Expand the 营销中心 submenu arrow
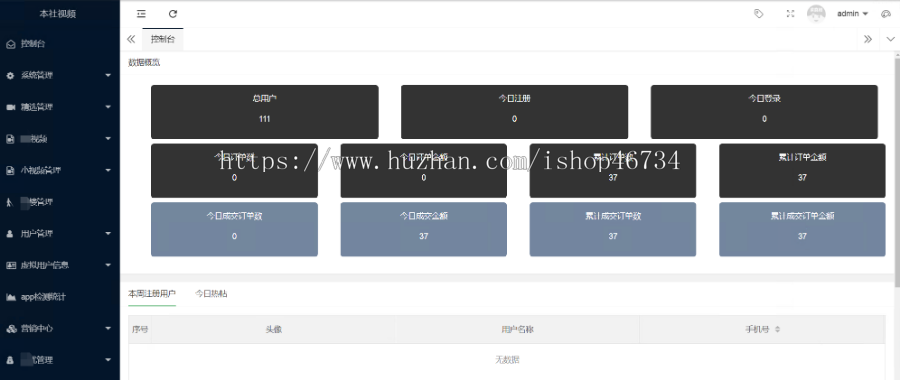The image size is (900, 380). (108, 329)
